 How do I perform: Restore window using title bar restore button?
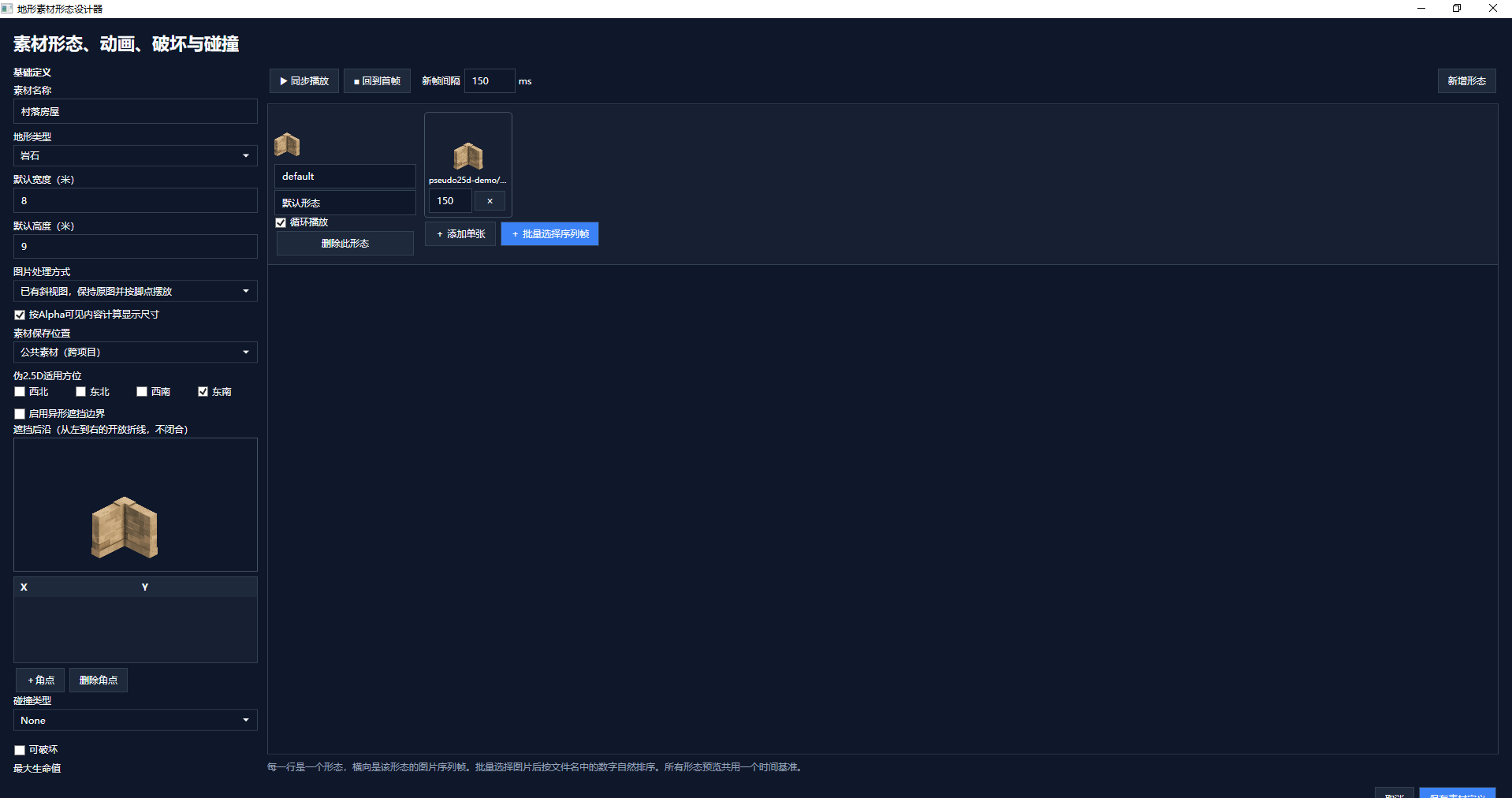click(x=1457, y=9)
